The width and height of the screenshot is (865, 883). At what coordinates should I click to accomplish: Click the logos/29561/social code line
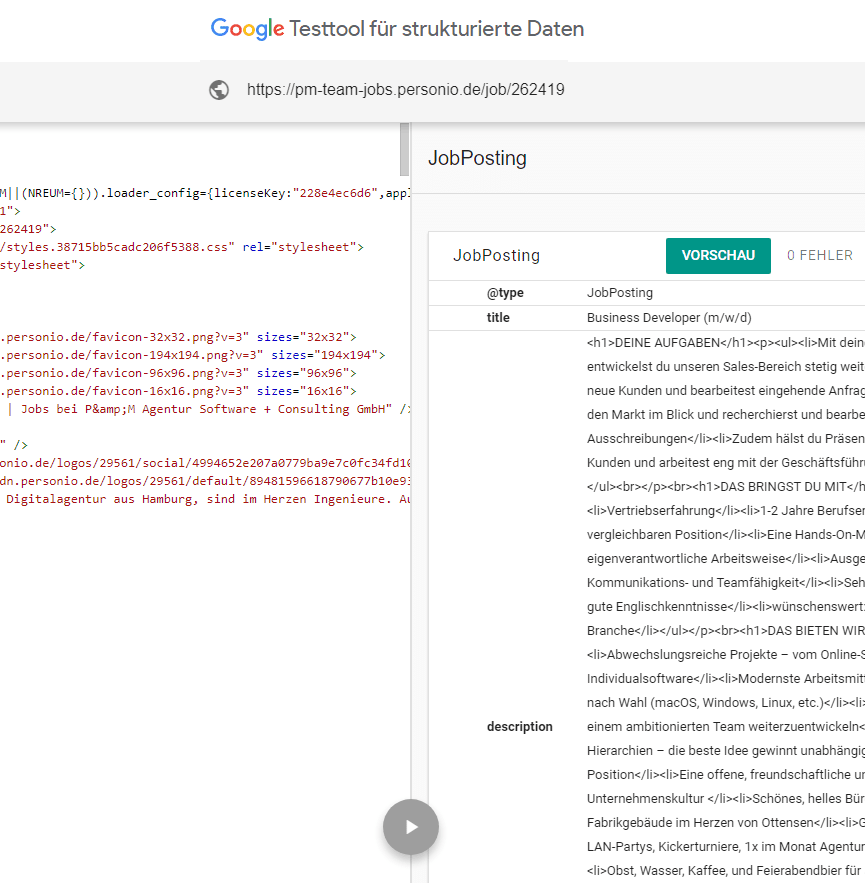[205, 463]
